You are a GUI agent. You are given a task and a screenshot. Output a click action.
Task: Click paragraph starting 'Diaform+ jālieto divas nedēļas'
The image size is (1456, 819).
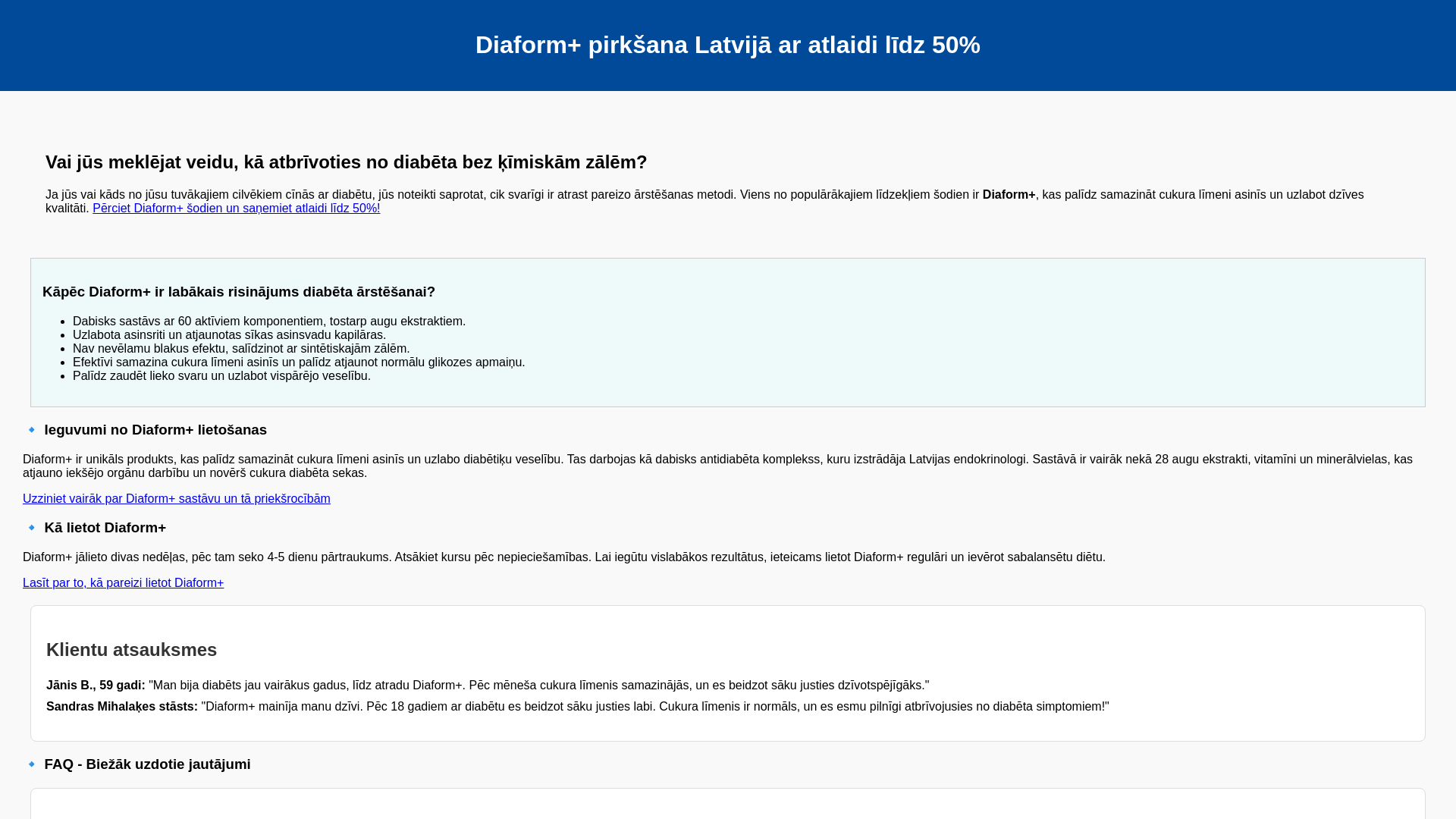(564, 557)
